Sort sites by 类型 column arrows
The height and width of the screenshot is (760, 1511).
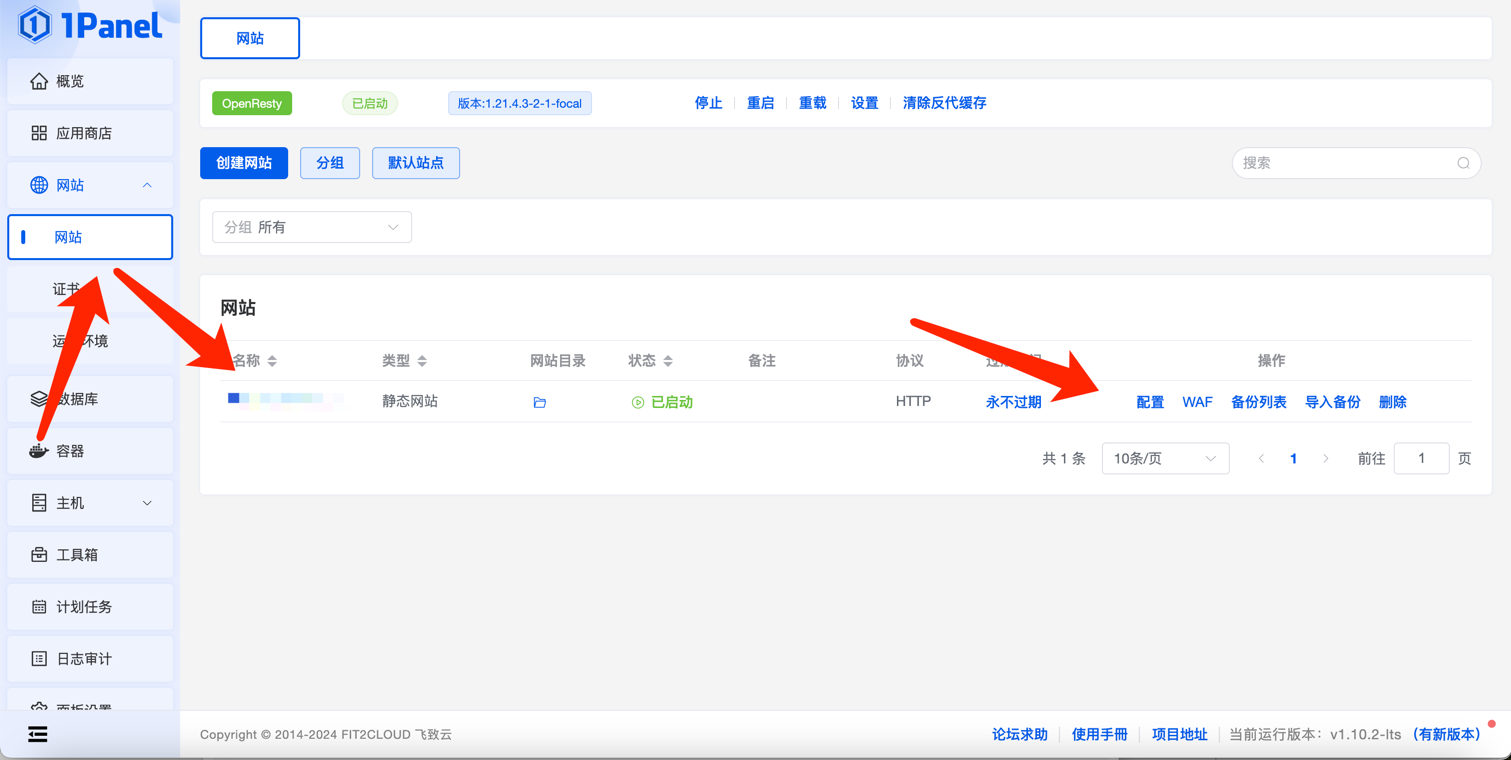pos(422,361)
